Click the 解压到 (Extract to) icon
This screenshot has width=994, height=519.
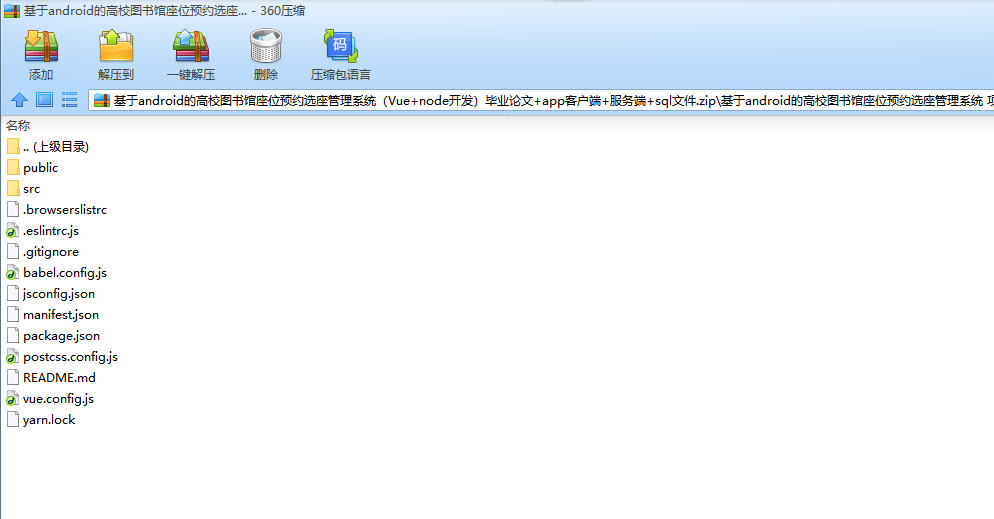click(116, 46)
